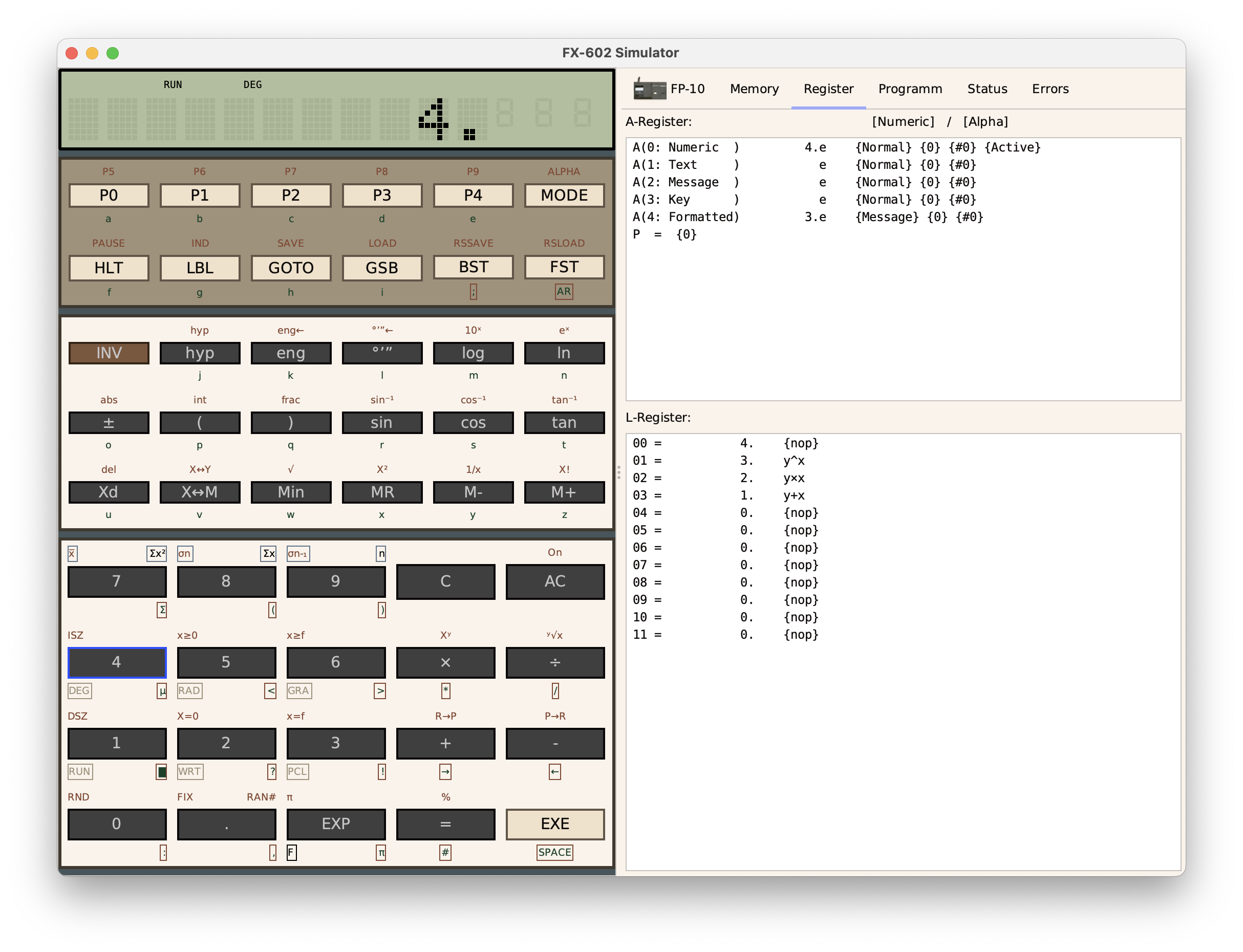The width and height of the screenshot is (1243, 952).
Task: Toggle the MODE key
Action: pos(564,196)
